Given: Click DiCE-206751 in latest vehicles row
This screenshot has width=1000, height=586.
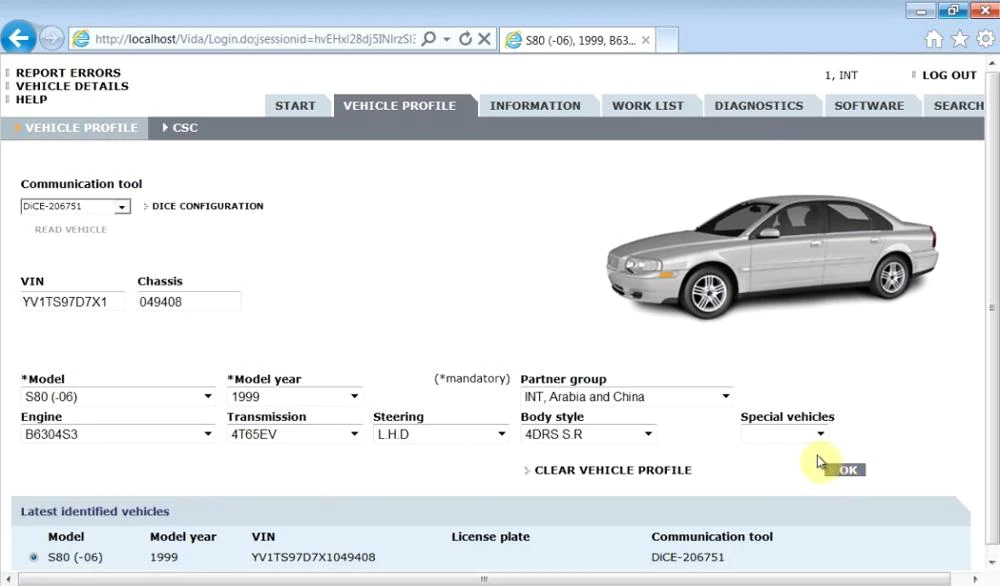Looking at the screenshot, I should point(688,557).
